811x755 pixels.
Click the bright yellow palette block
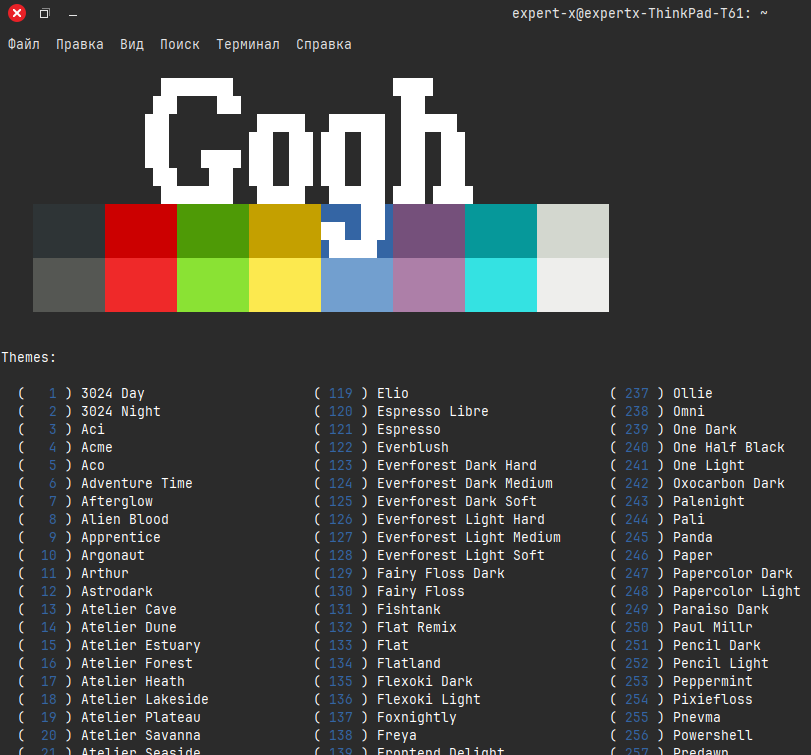click(284, 285)
